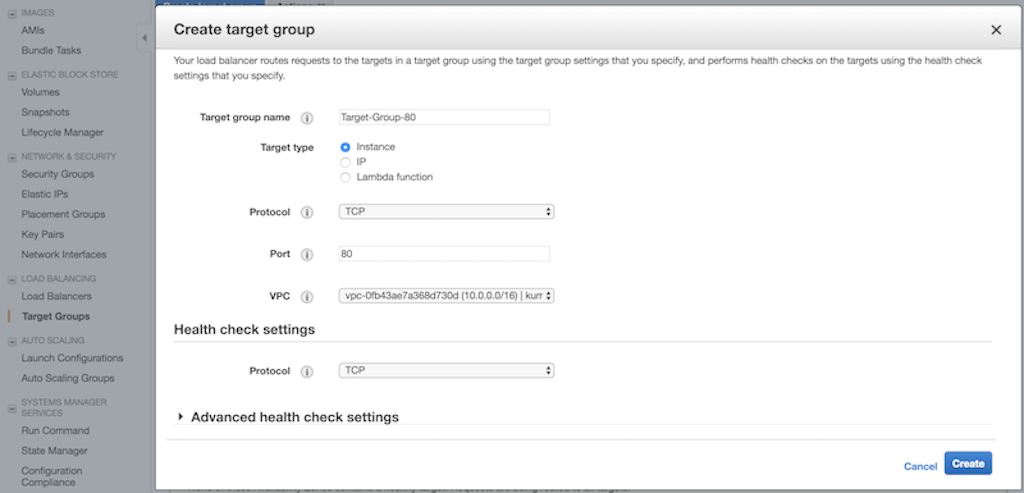
Task: Open State Manager in sidebar
Action: 54,451
